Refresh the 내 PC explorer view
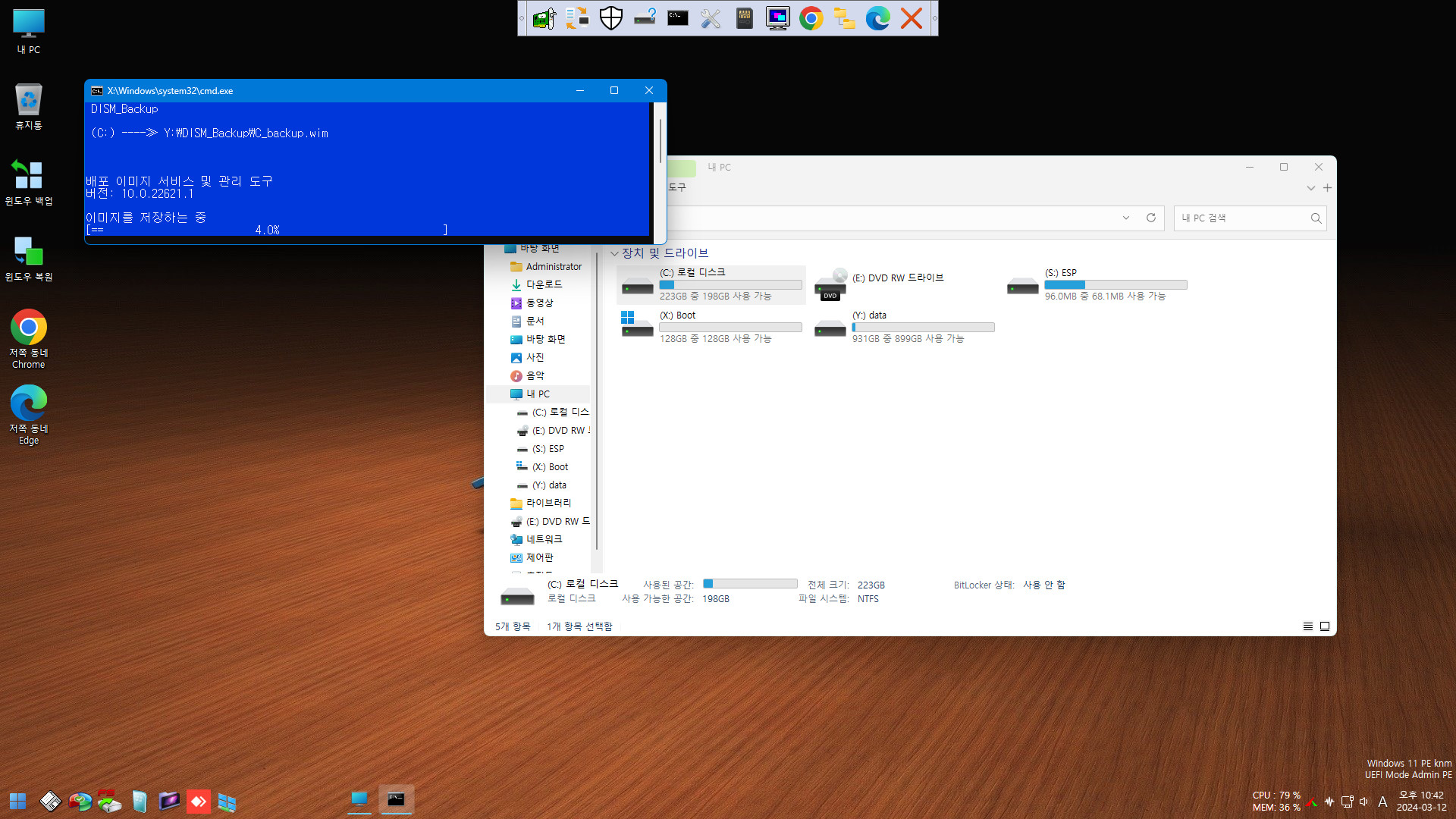 (1151, 218)
